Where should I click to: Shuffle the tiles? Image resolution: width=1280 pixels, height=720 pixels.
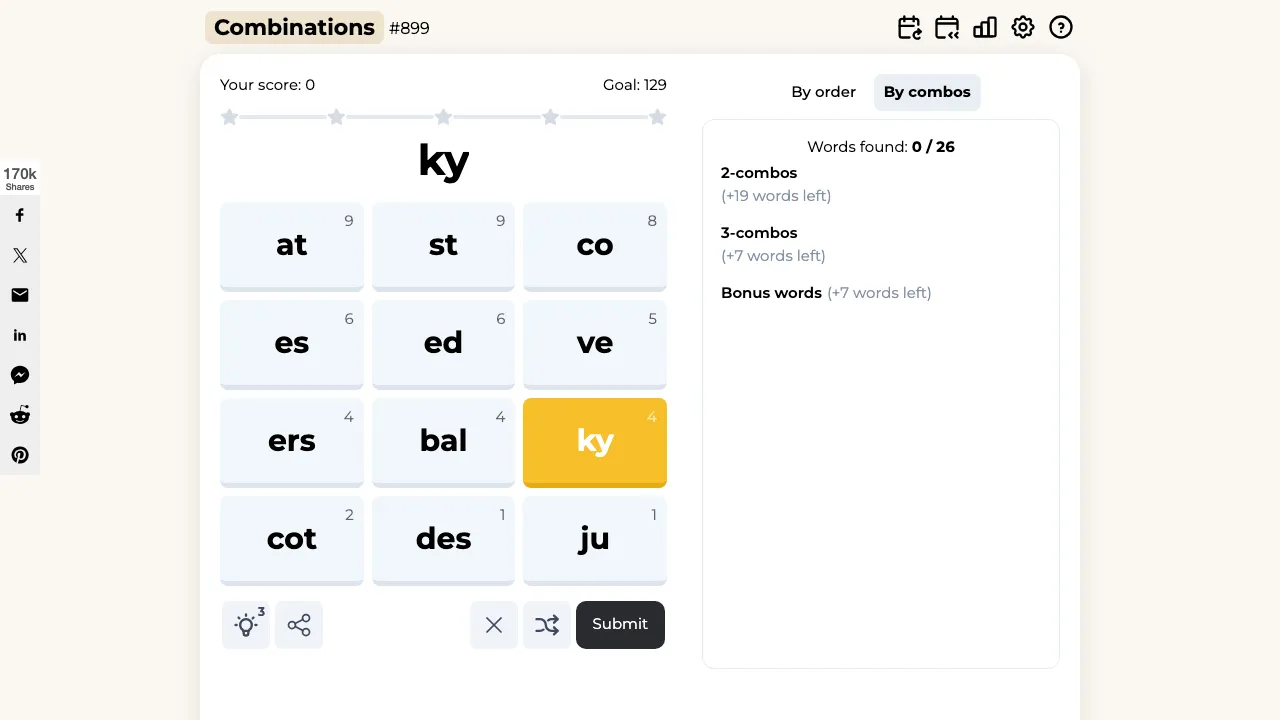(547, 625)
